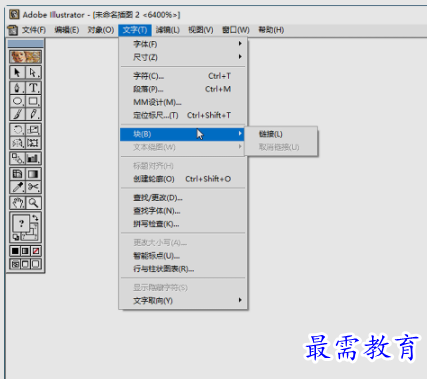
Task: Click the Illustrator app icon in title bar
Action: point(14,14)
